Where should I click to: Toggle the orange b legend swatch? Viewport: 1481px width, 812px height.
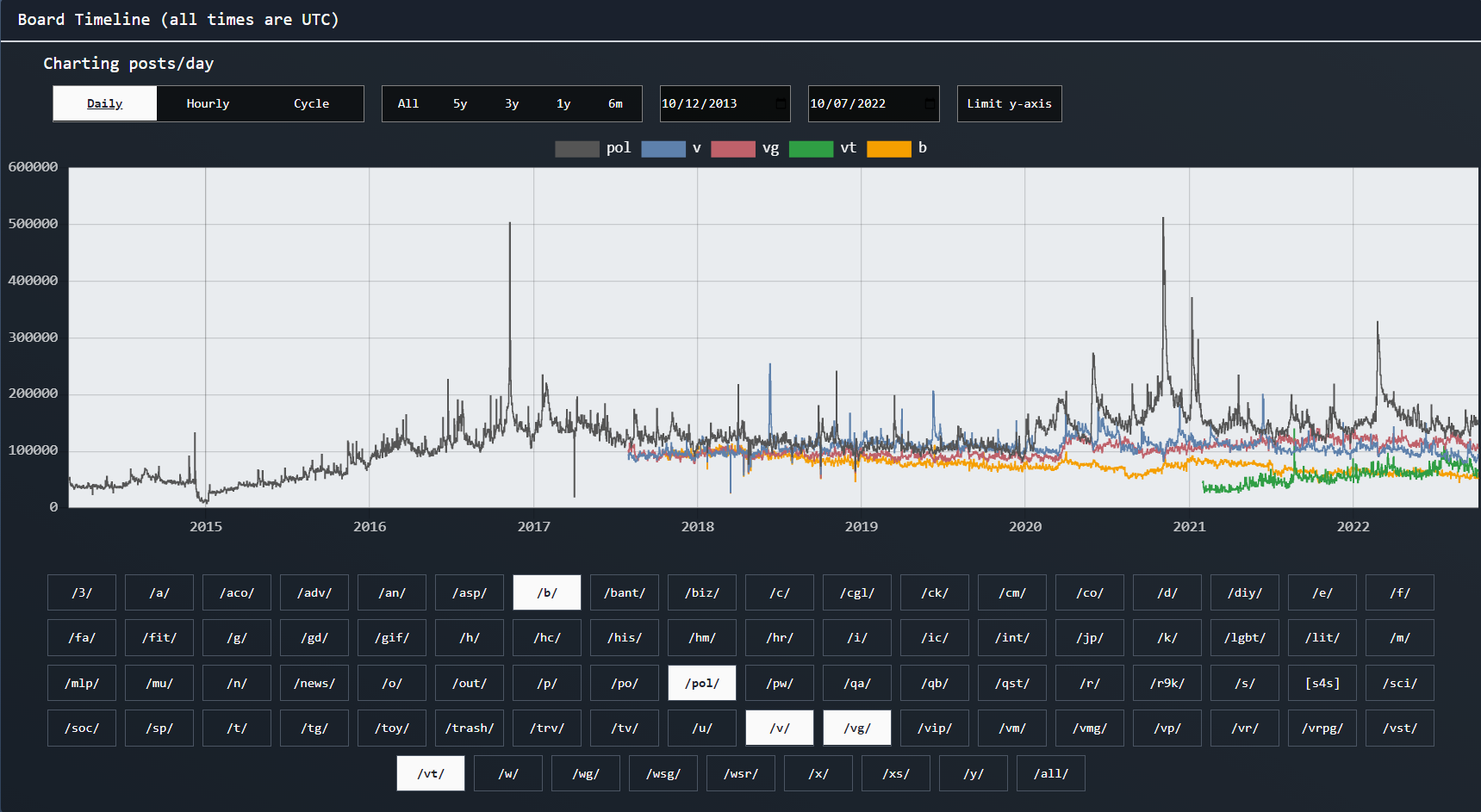888,149
